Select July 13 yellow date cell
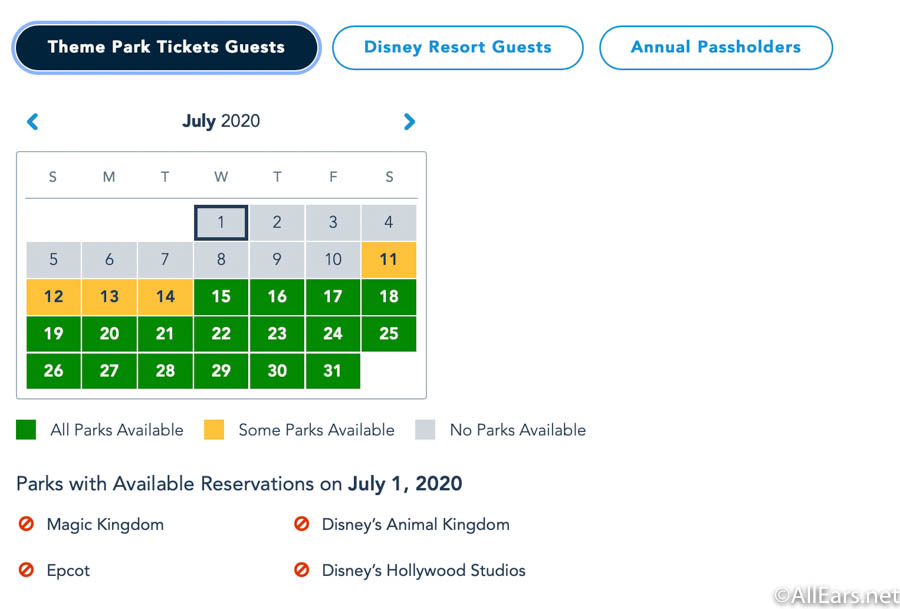900x609 pixels. (109, 297)
